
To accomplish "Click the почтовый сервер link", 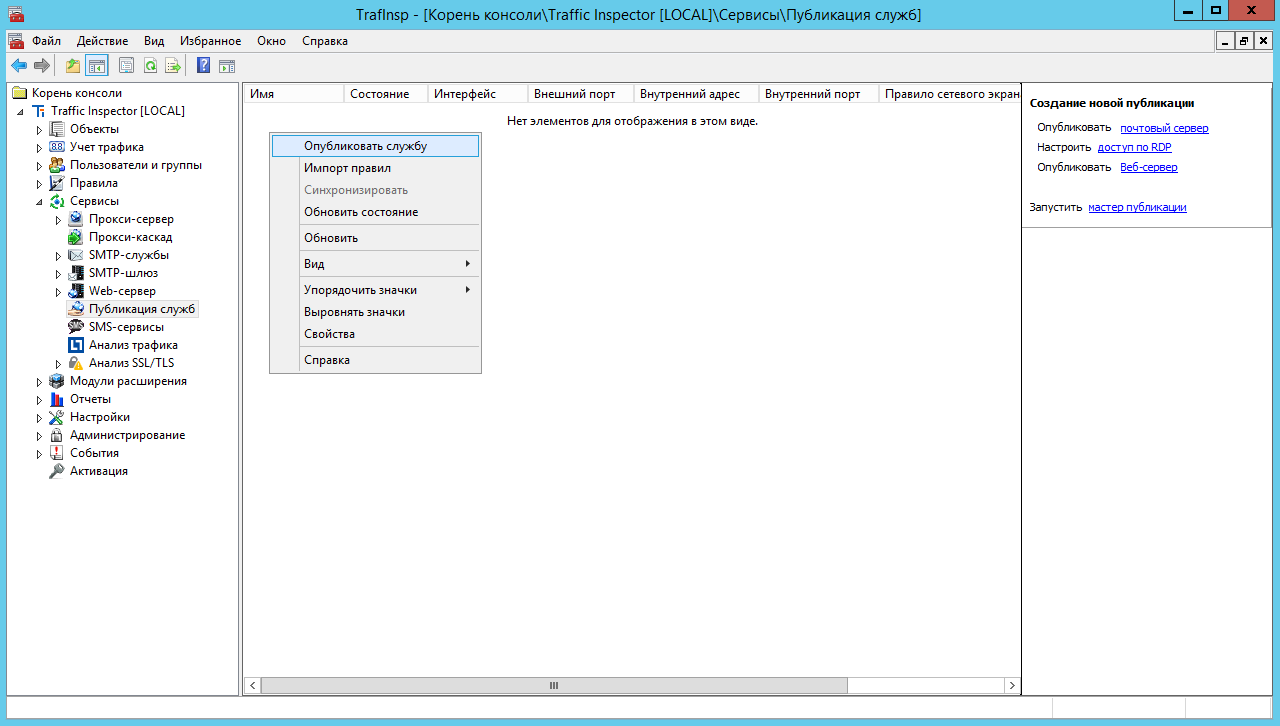I will 1164,128.
